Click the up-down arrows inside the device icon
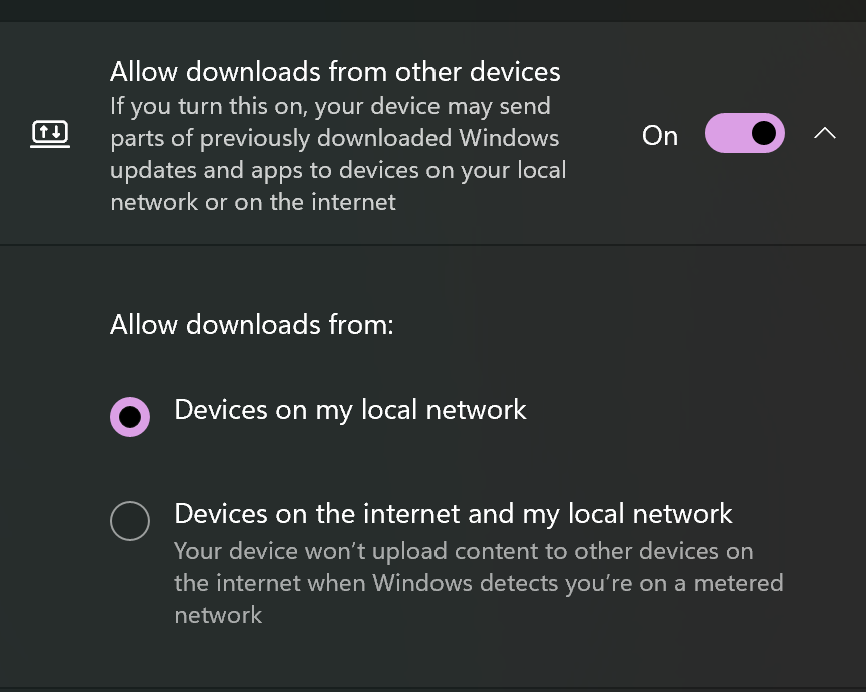 (50, 131)
